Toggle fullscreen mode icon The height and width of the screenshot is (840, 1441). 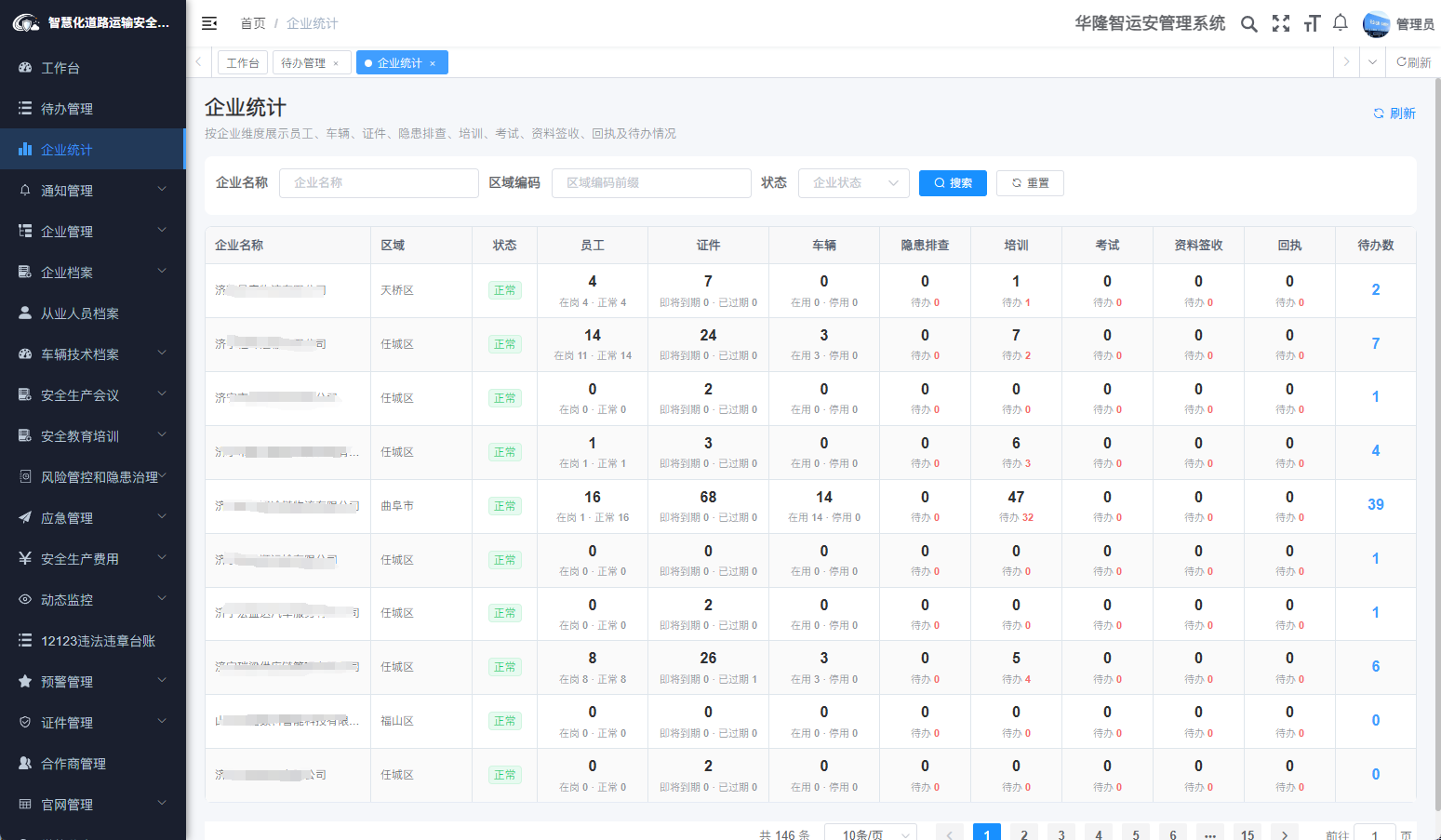[x=1281, y=23]
